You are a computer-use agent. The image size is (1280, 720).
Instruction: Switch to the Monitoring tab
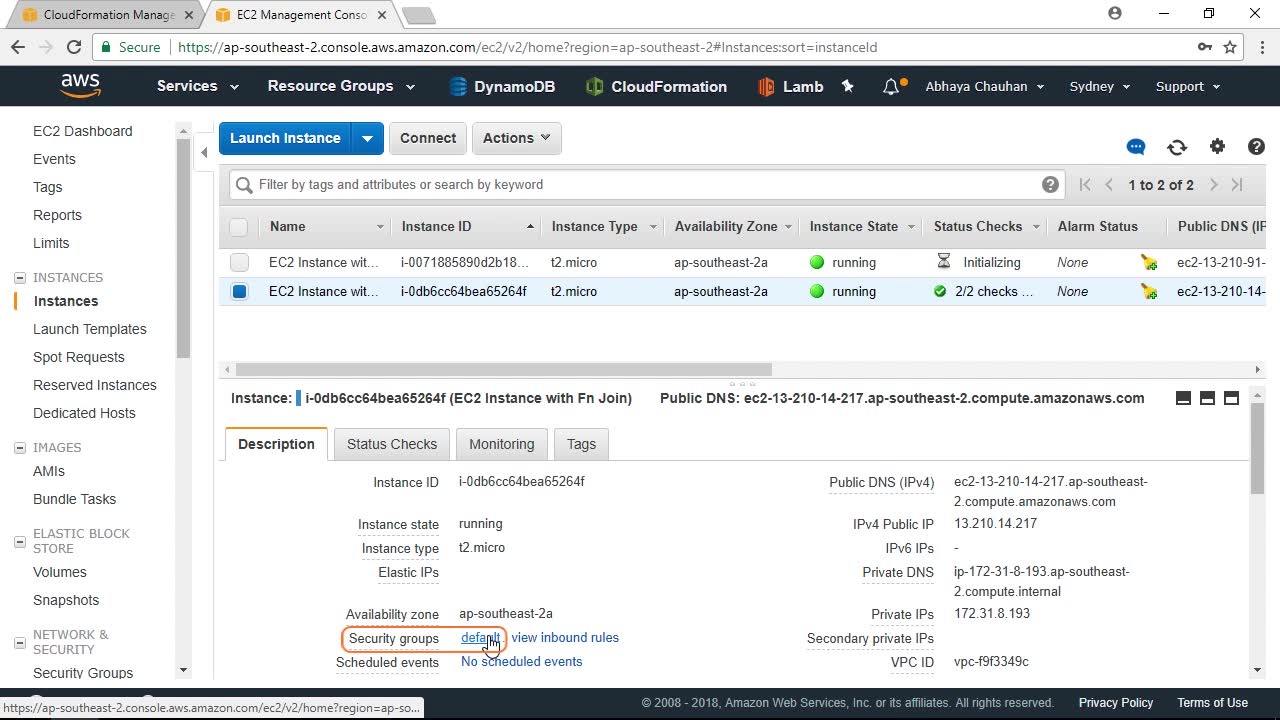[x=502, y=444]
